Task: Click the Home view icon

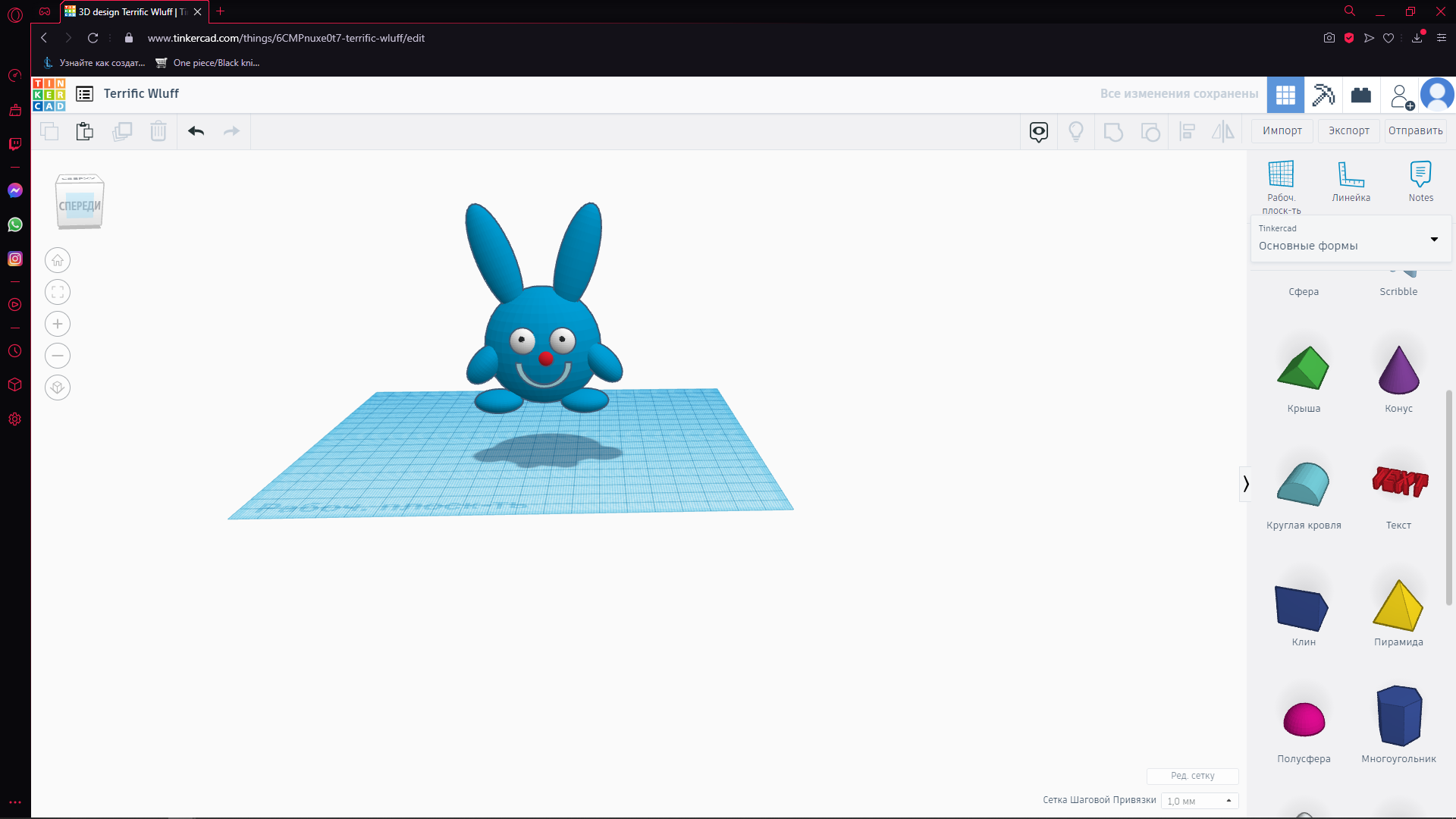Action: (58, 260)
